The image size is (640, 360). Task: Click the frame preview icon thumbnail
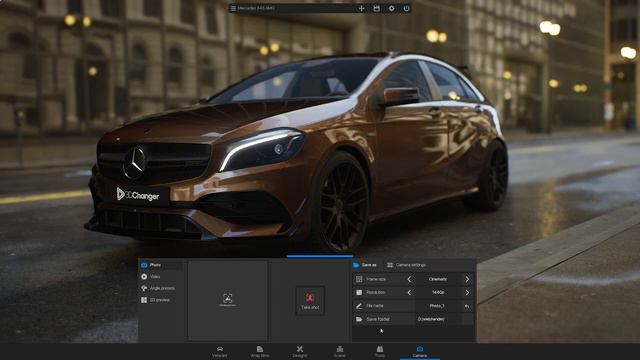(228, 299)
